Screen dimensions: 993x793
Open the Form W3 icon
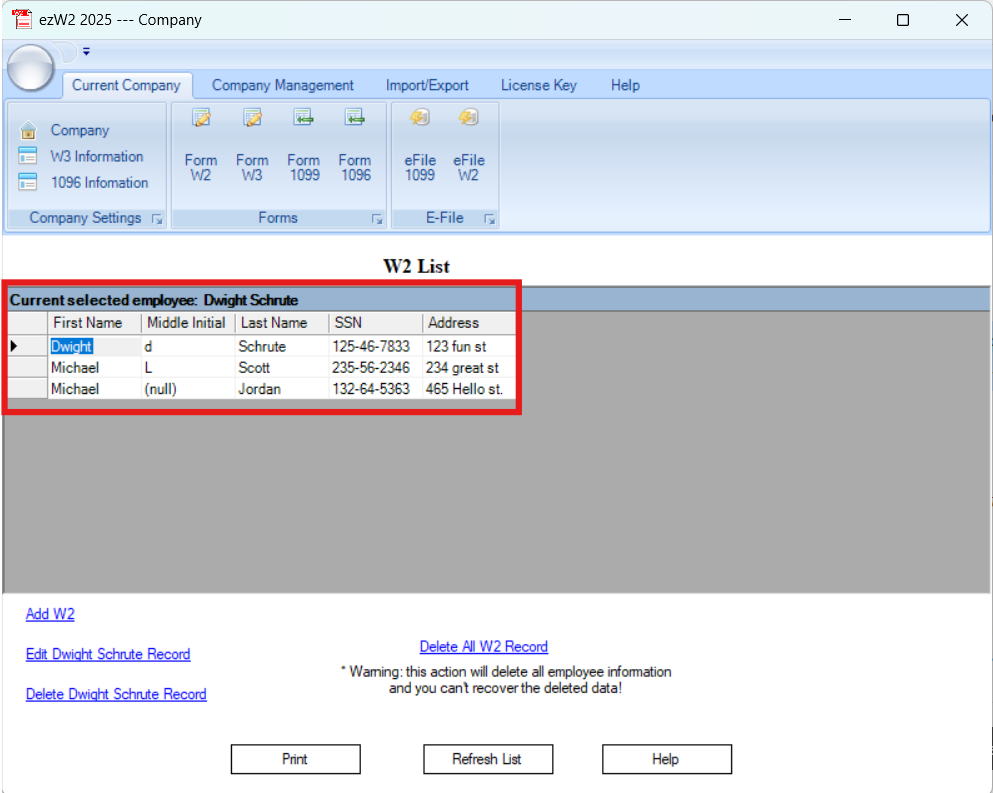tap(252, 119)
